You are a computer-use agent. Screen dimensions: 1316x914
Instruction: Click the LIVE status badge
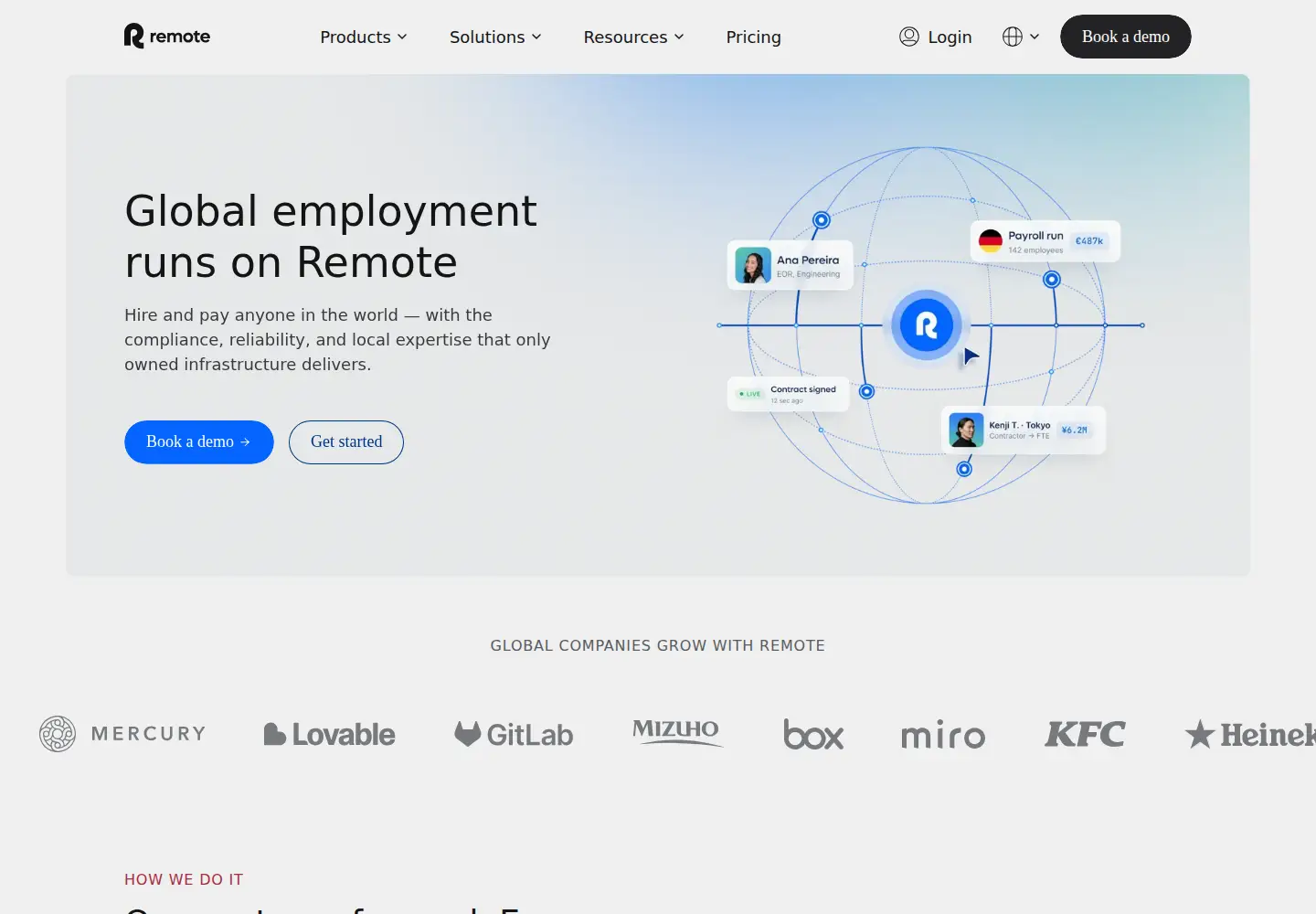click(x=750, y=394)
